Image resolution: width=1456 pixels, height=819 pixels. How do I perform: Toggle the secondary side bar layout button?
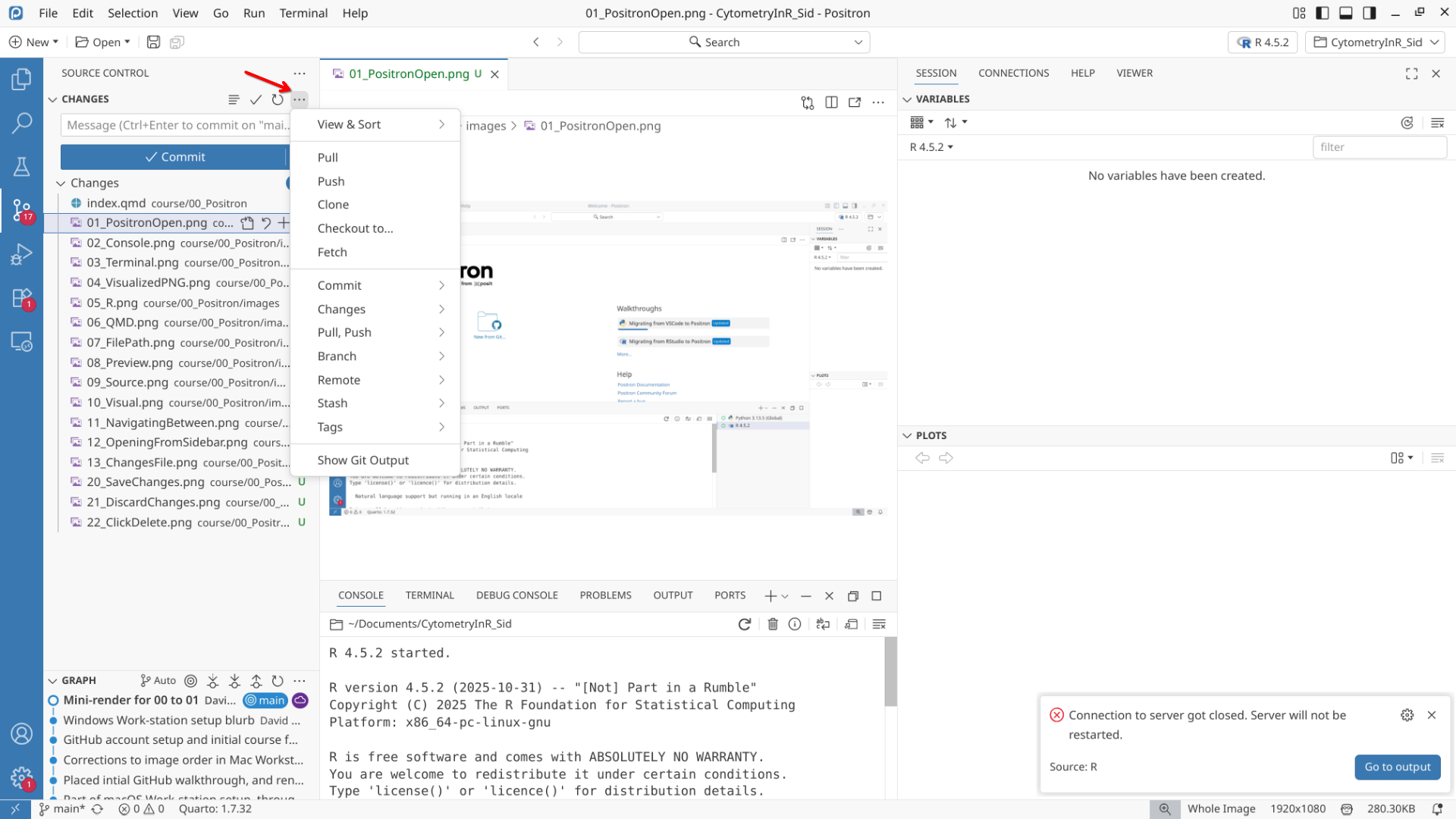(1369, 13)
